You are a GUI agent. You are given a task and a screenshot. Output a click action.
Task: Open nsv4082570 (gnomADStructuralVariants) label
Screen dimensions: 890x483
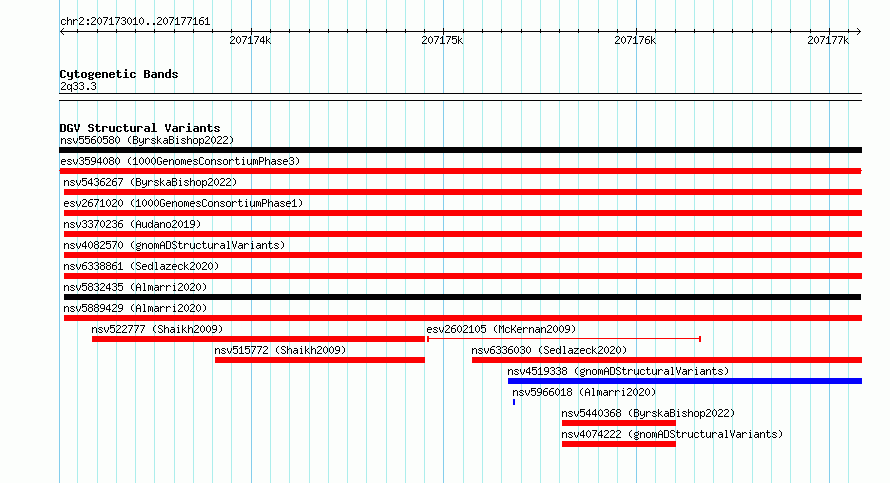tap(174, 245)
